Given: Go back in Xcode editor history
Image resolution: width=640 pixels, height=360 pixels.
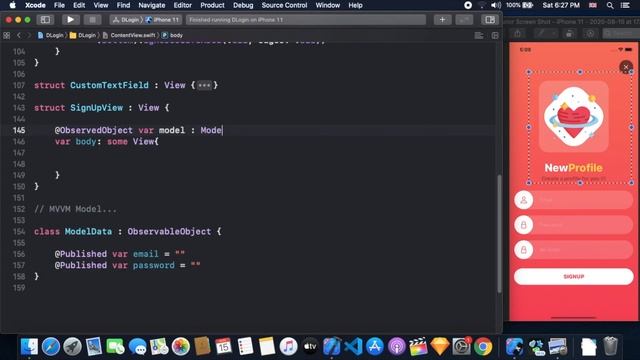Looking at the screenshot, I should click(19, 36).
